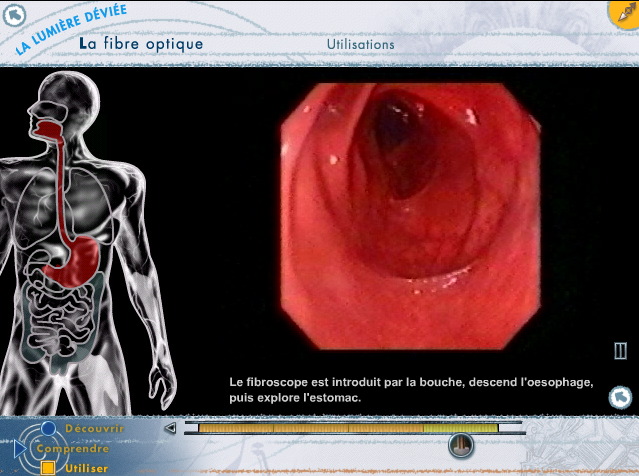Select the Découvrir section
This screenshot has height=476, width=639.
coord(94,429)
